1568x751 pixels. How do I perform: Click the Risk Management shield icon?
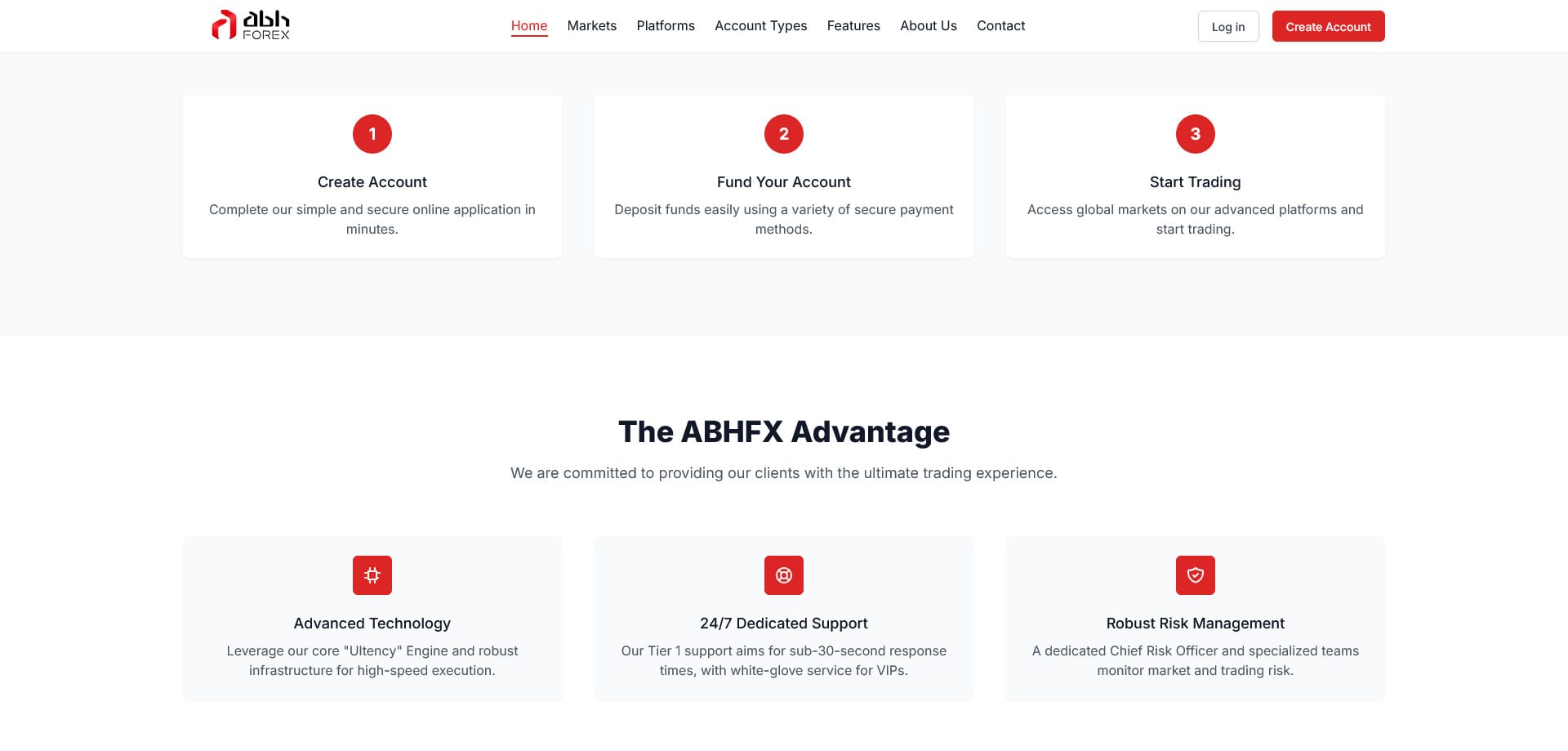[x=1195, y=575]
